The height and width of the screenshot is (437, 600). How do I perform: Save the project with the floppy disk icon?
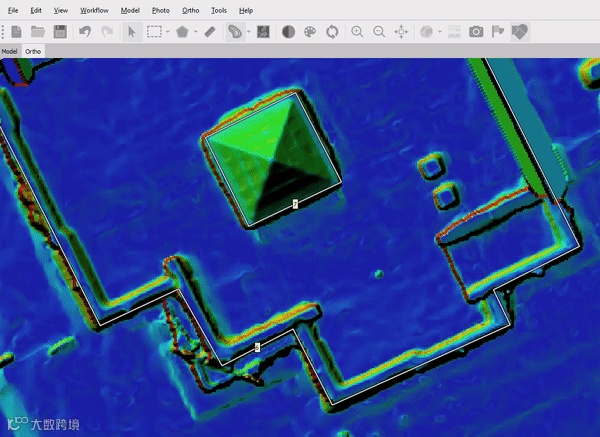tap(60, 32)
